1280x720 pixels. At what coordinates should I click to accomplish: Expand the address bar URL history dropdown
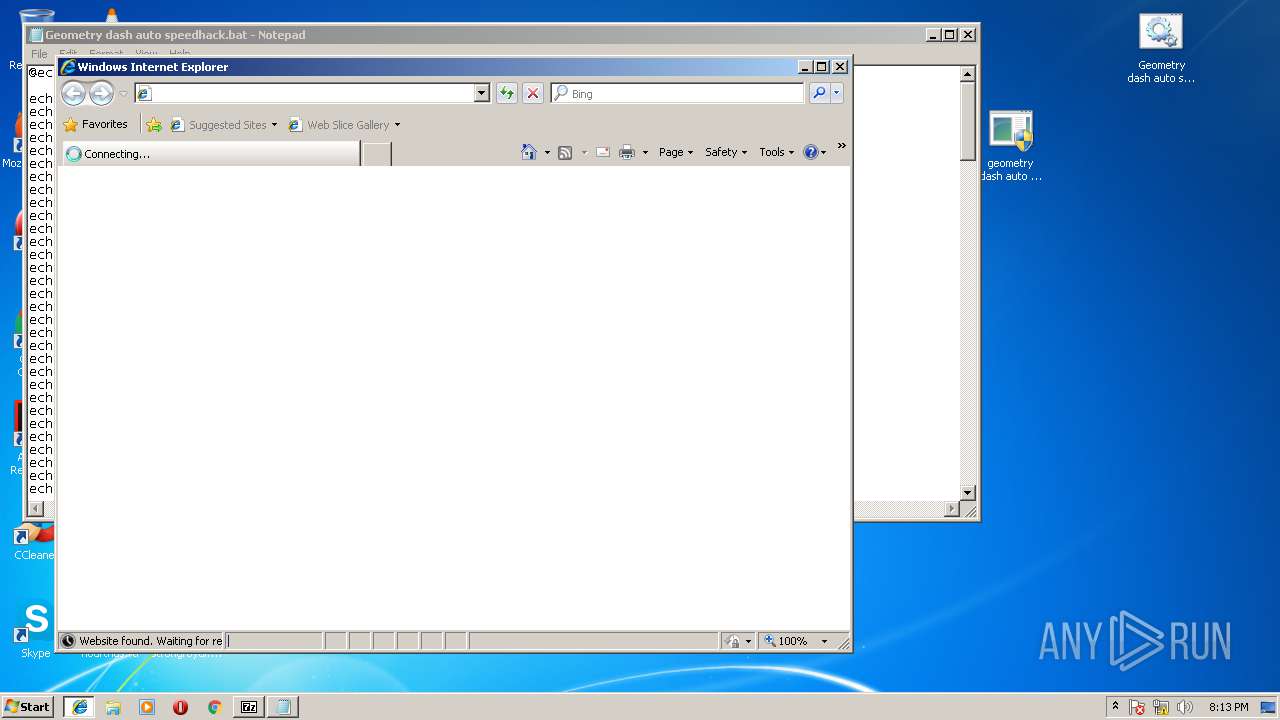pos(481,93)
